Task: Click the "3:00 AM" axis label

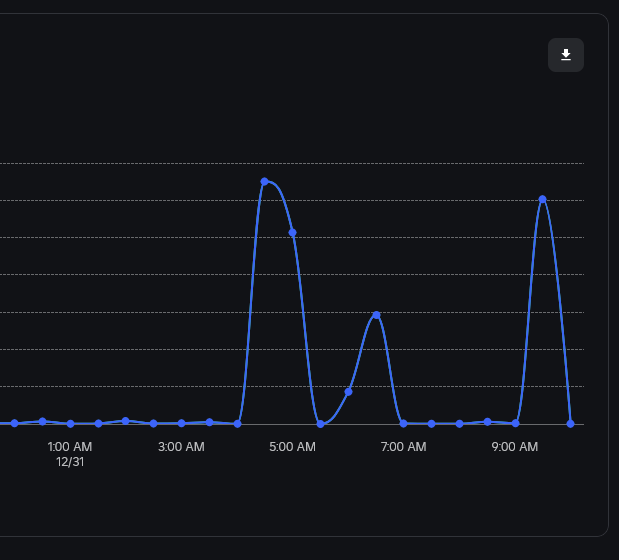Action: coord(181,447)
